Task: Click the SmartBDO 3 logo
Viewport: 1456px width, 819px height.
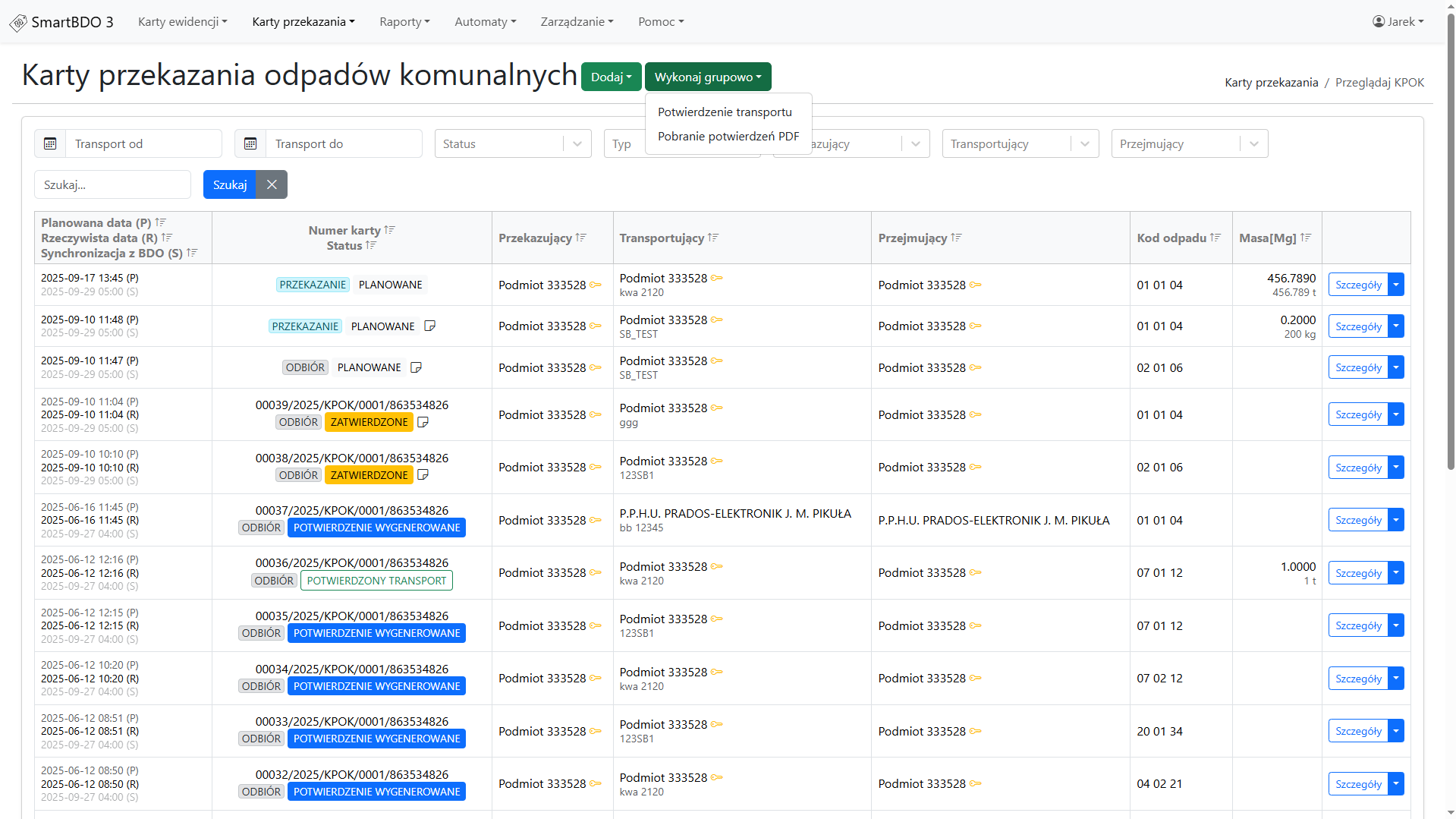Action: [61, 22]
